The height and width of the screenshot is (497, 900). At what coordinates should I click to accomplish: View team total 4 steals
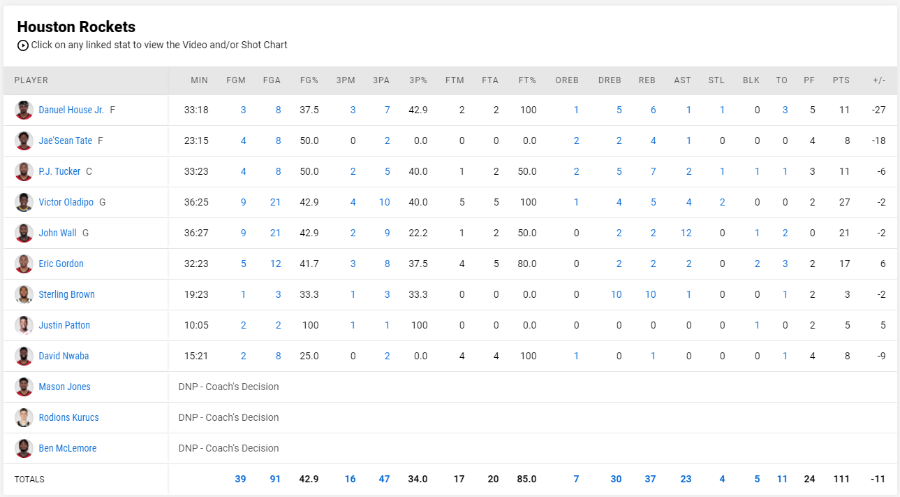(722, 479)
